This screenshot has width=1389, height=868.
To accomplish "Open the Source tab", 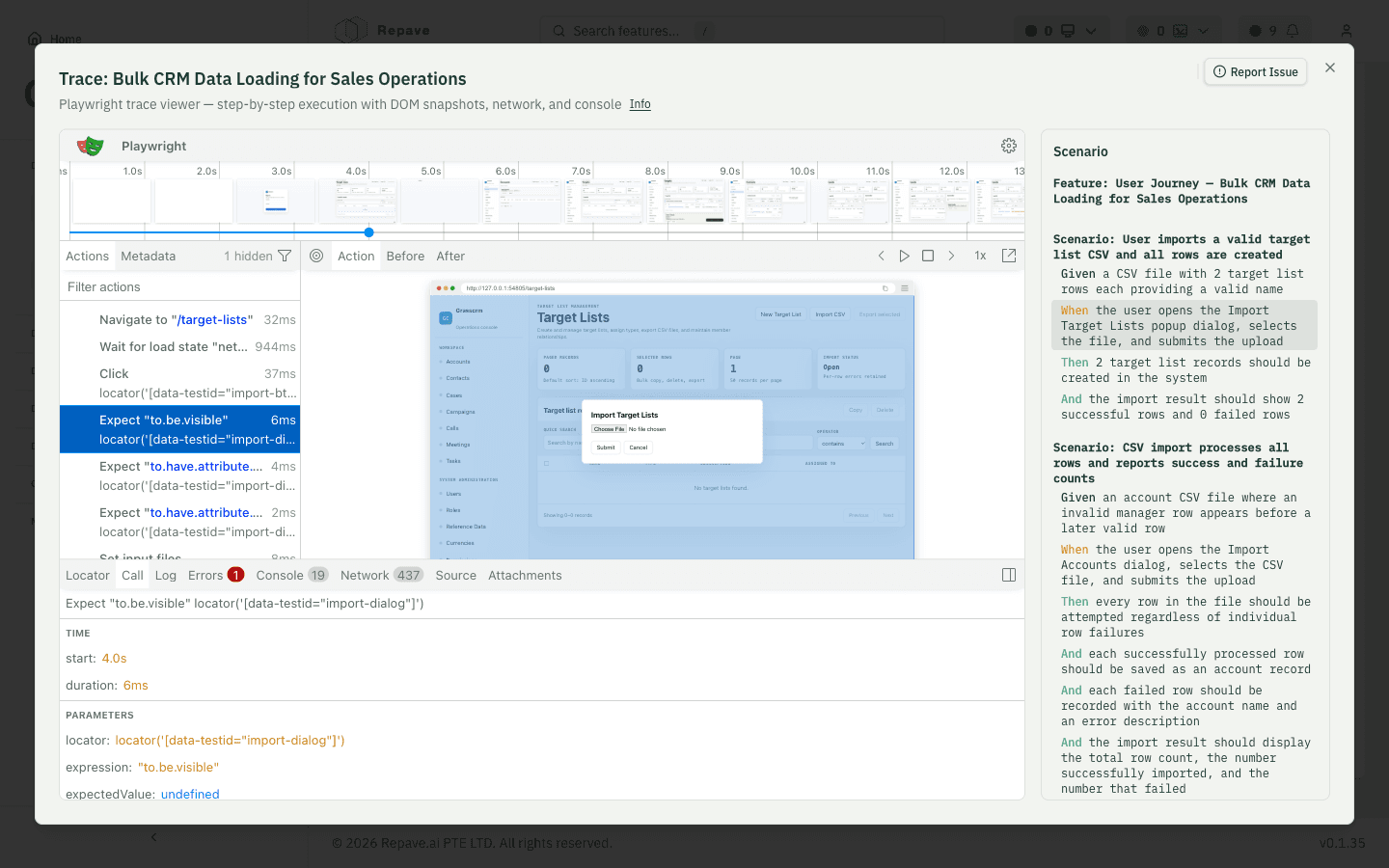I will (456, 576).
